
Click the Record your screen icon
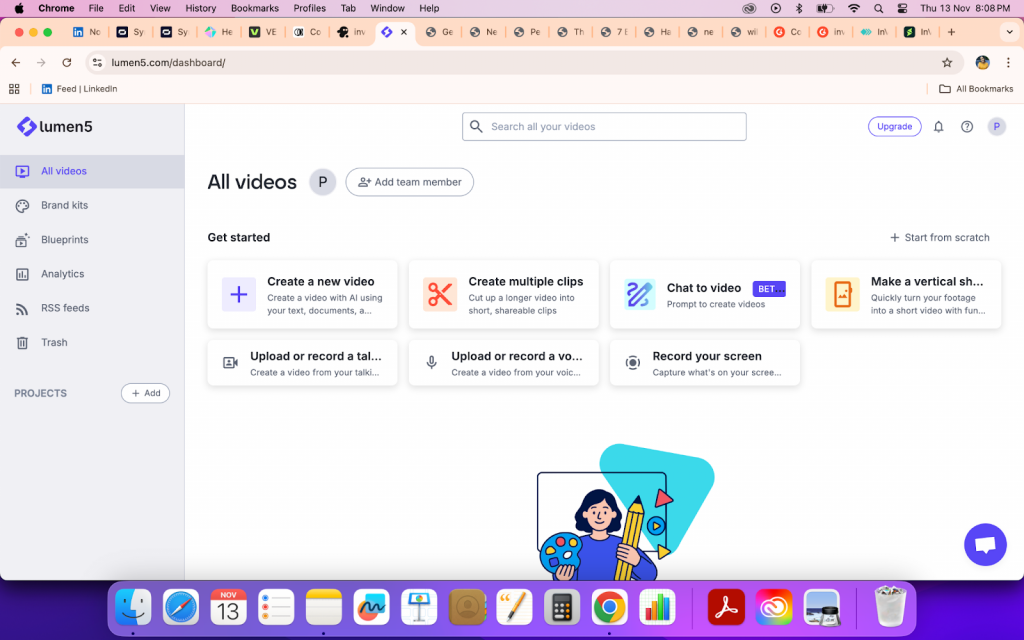point(632,363)
